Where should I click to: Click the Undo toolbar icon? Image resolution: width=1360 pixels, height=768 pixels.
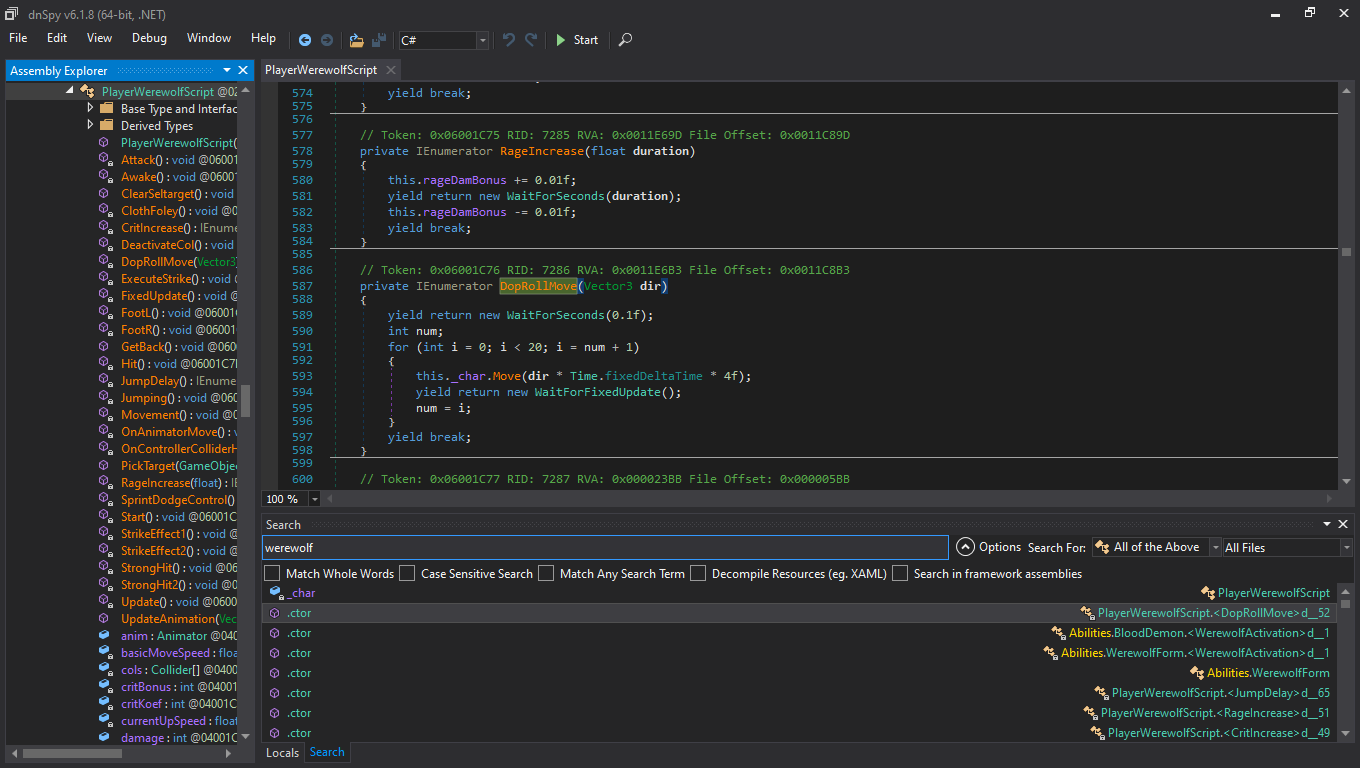click(509, 40)
